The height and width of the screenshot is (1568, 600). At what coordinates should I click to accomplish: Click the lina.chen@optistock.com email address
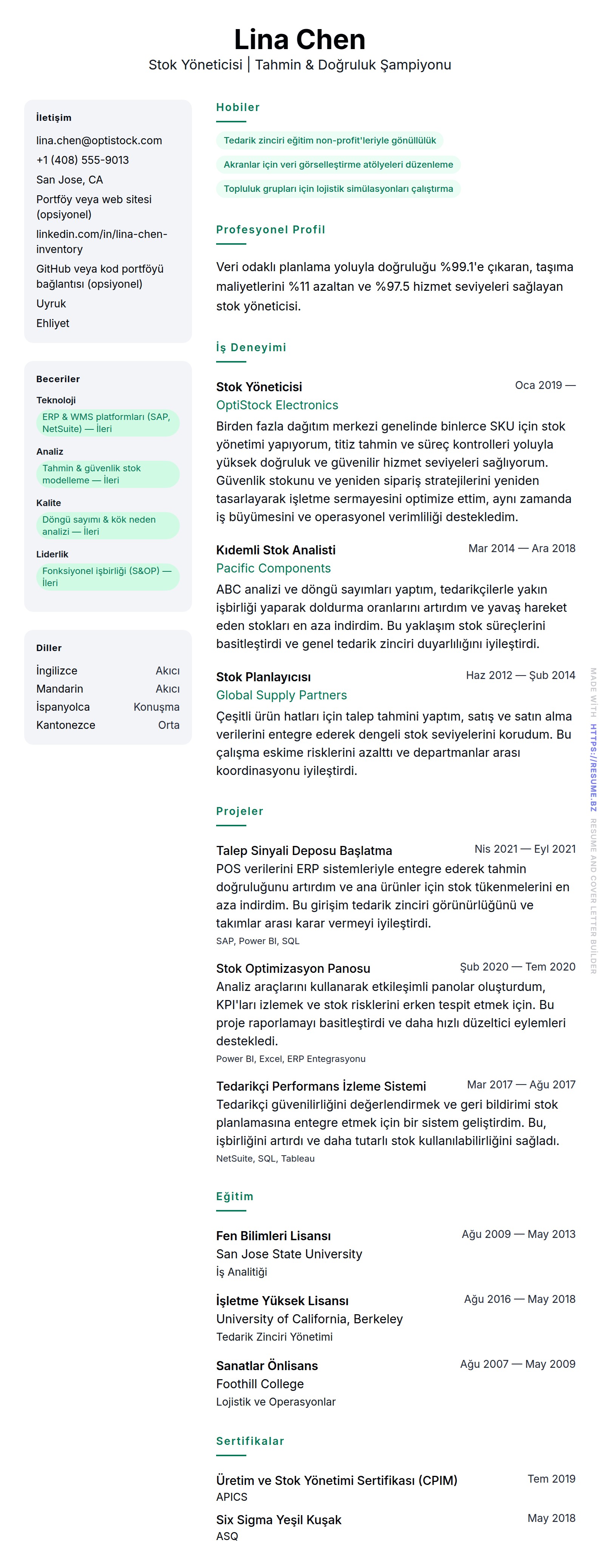pos(99,140)
